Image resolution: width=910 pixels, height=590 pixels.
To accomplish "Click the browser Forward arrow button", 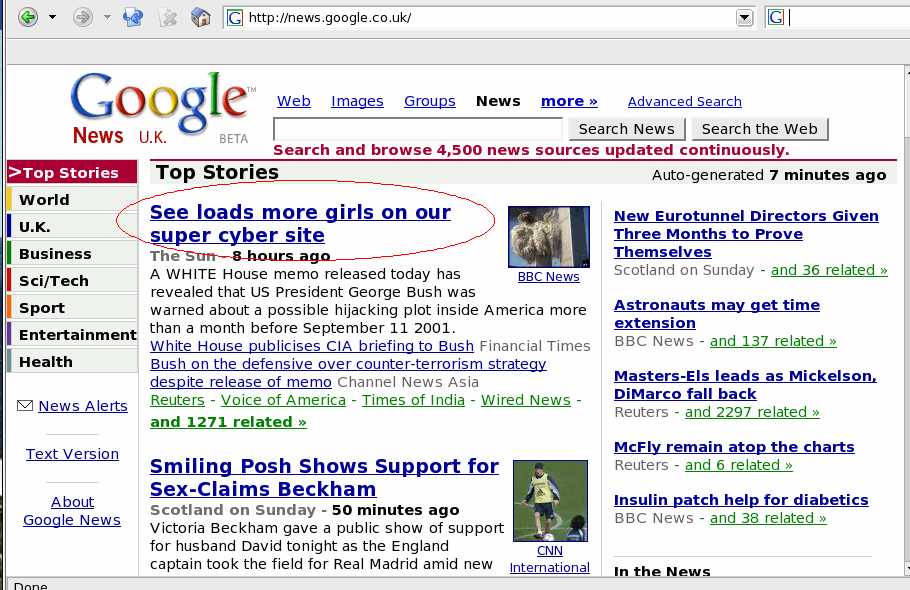I will click(x=82, y=17).
